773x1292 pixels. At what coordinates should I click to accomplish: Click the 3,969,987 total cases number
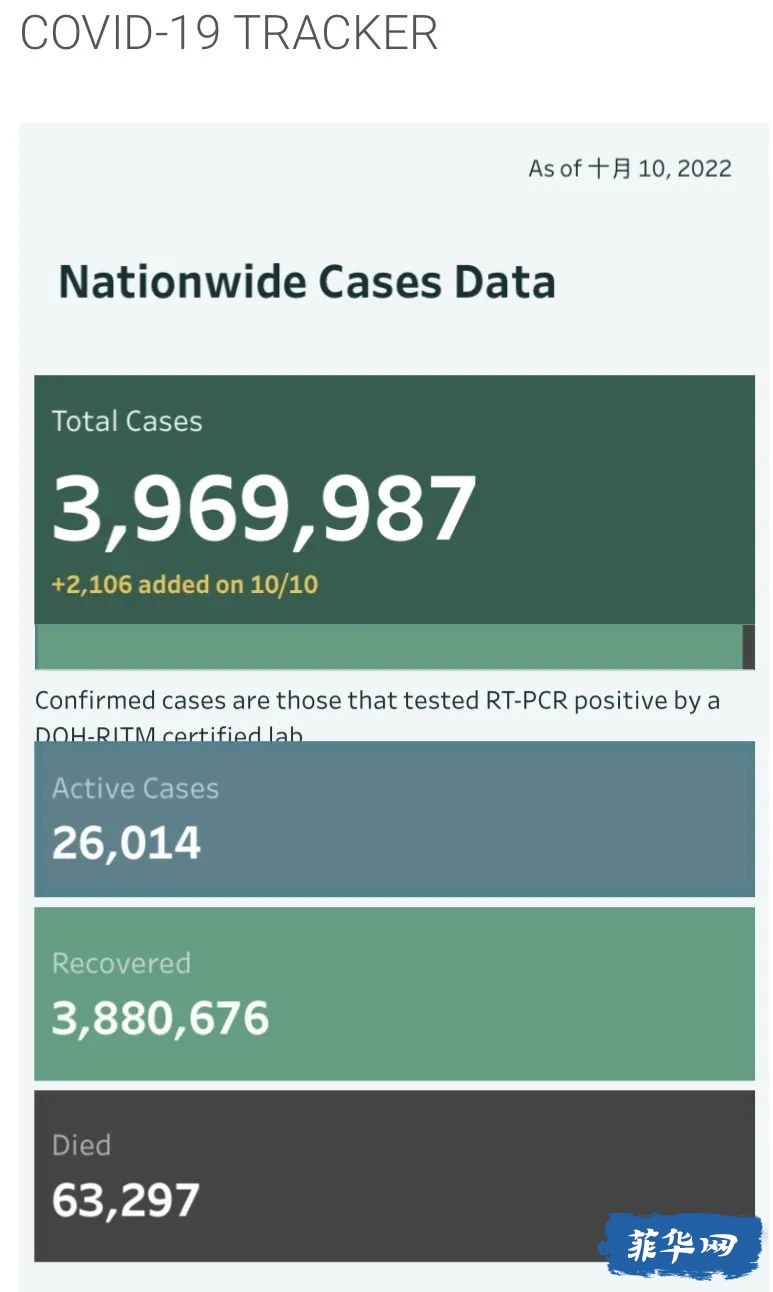click(264, 508)
